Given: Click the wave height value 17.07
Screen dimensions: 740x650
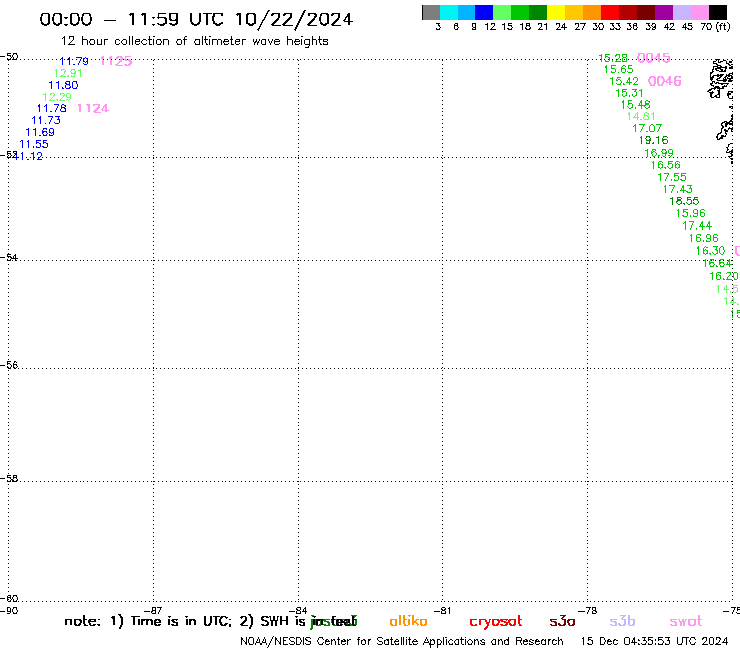Looking at the screenshot, I should coord(647,128).
